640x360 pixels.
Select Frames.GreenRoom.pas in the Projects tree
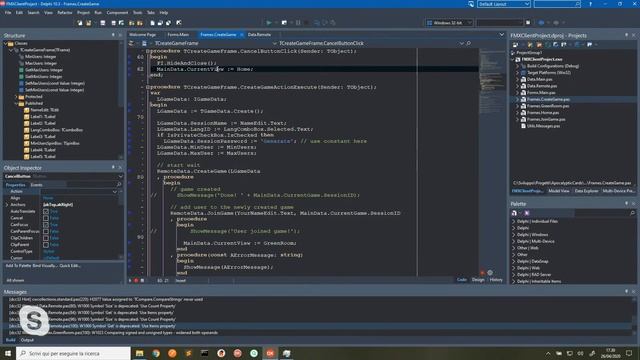(x=548, y=106)
